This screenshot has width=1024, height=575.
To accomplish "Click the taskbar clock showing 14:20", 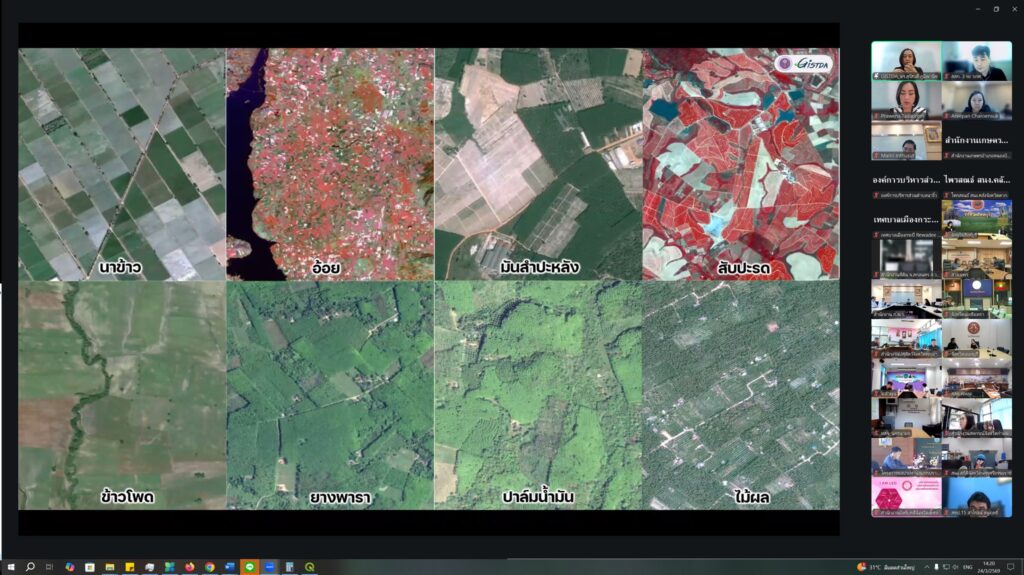I will (989, 567).
